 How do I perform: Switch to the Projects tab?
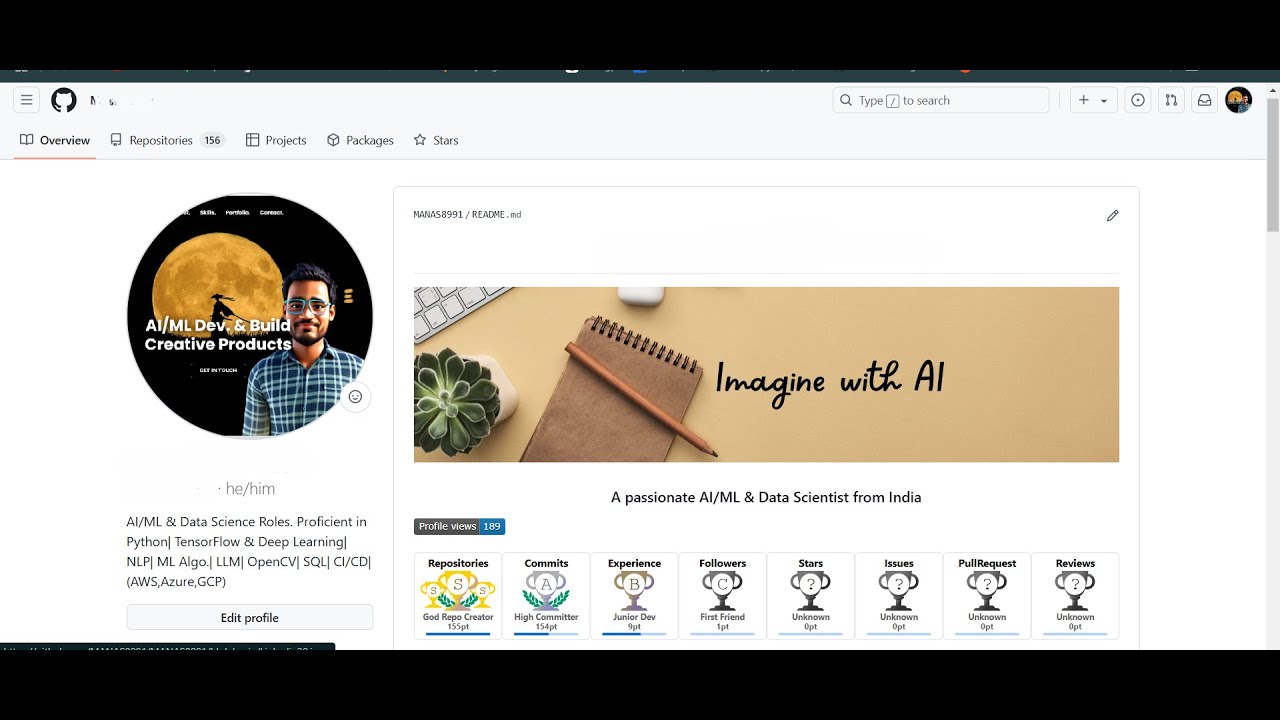276,140
